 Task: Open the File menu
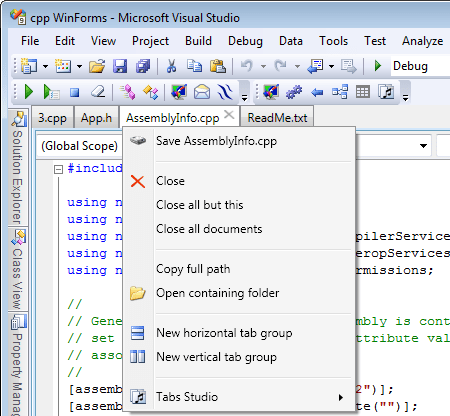point(30,41)
